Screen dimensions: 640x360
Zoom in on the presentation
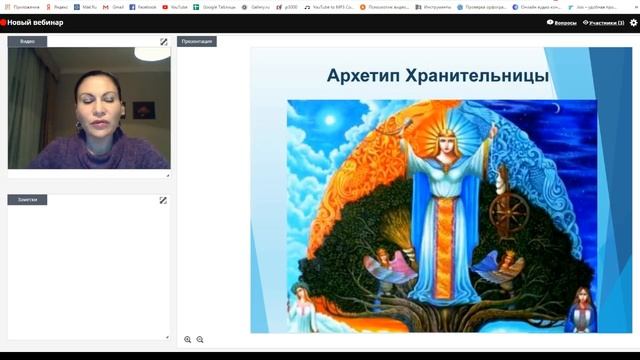pos(187,339)
